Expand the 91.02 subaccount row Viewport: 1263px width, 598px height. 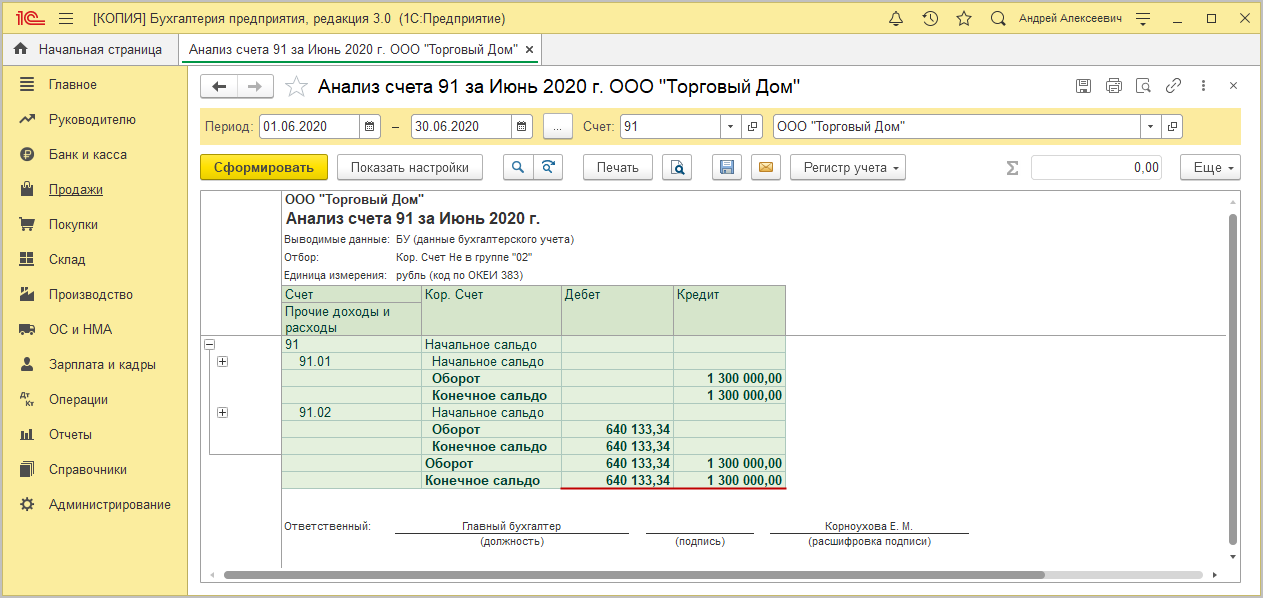click(x=222, y=413)
